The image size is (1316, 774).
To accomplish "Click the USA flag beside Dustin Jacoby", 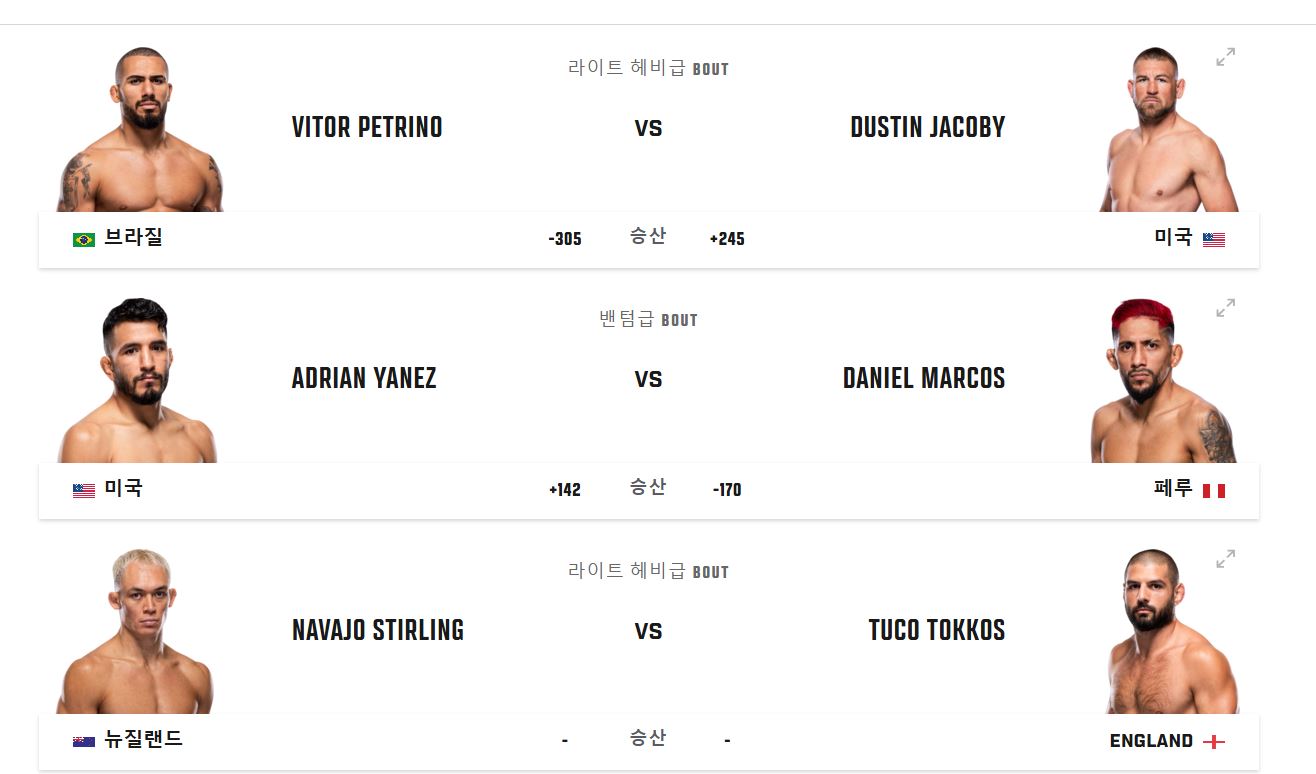I will coord(1212,239).
